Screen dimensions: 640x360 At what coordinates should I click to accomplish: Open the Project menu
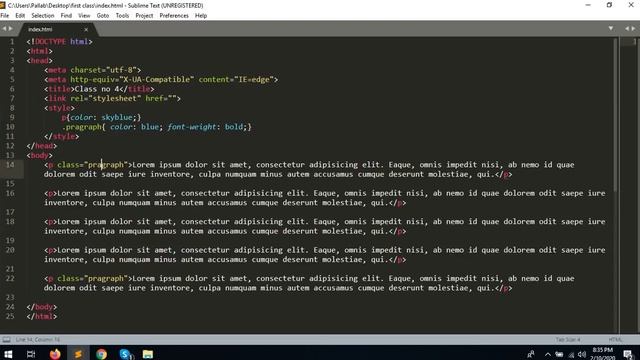click(144, 16)
